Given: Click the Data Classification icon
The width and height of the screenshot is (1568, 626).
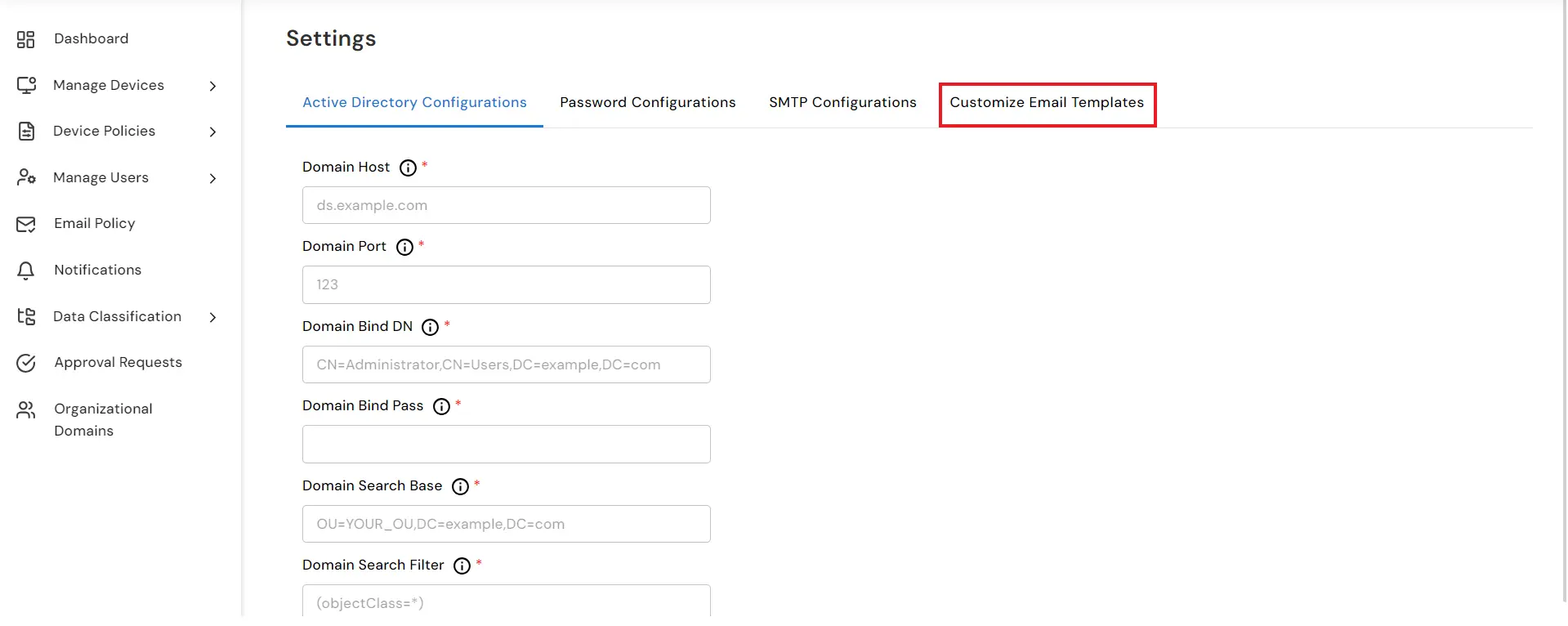Looking at the screenshot, I should pos(25,316).
